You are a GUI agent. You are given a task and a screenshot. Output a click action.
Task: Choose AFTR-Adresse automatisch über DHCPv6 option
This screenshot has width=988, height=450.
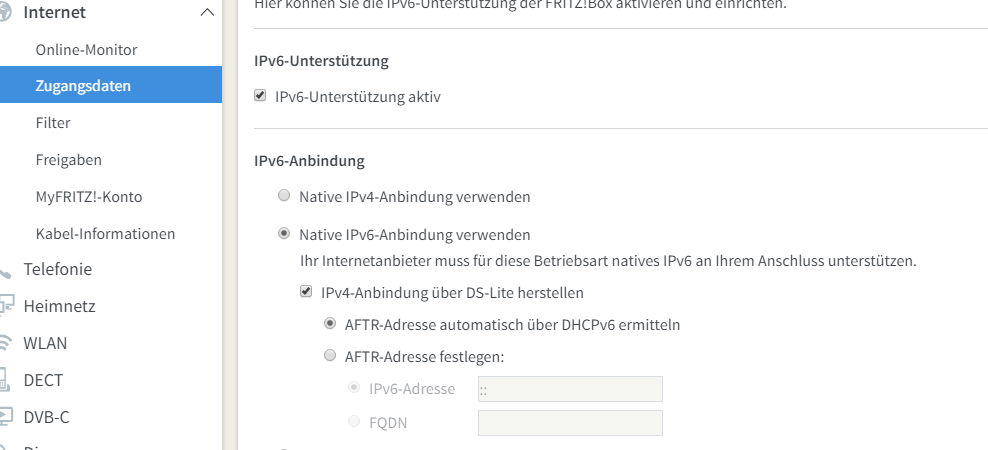(331, 324)
